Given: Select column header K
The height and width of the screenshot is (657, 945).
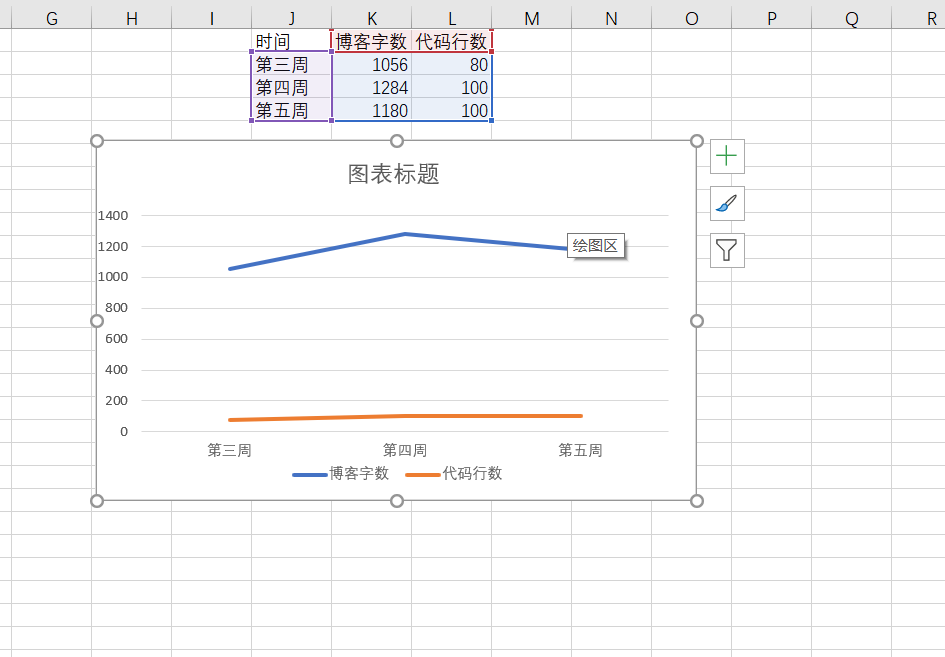Looking at the screenshot, I should [x=372, y=19].
